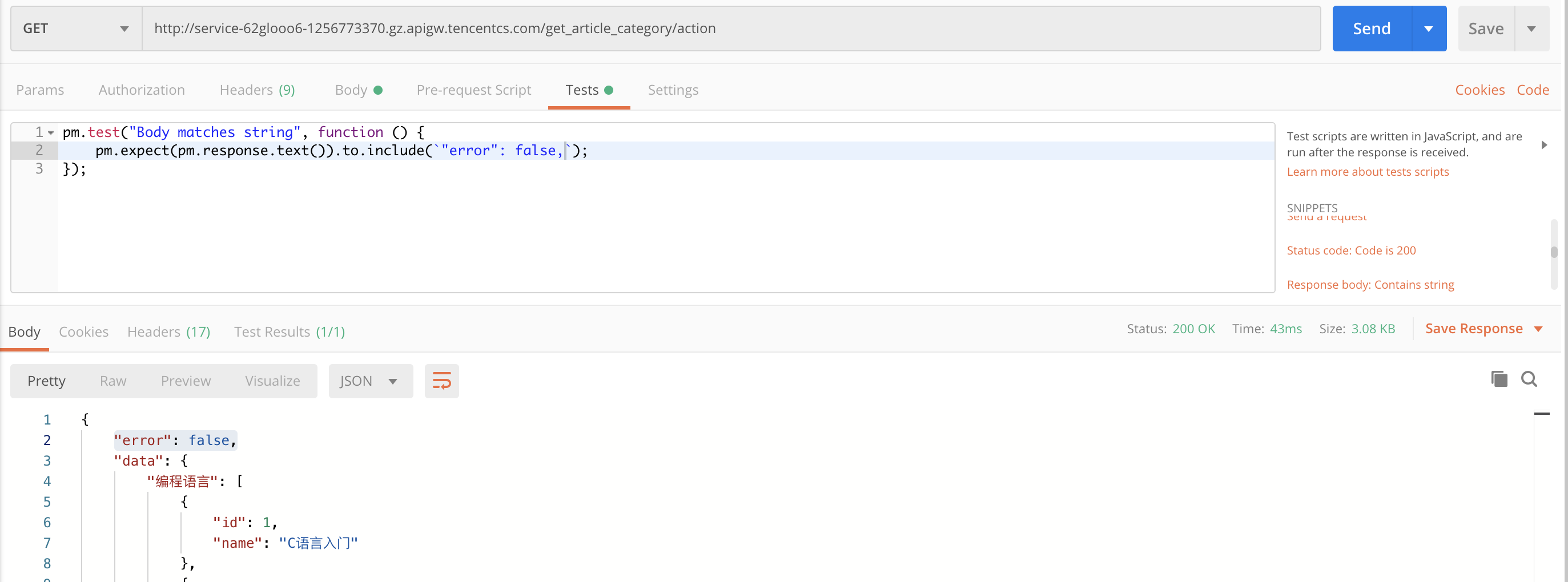1568x582 pixels.
Task: Click line 3 closing brace in test editor
Action: click(75, 168)
